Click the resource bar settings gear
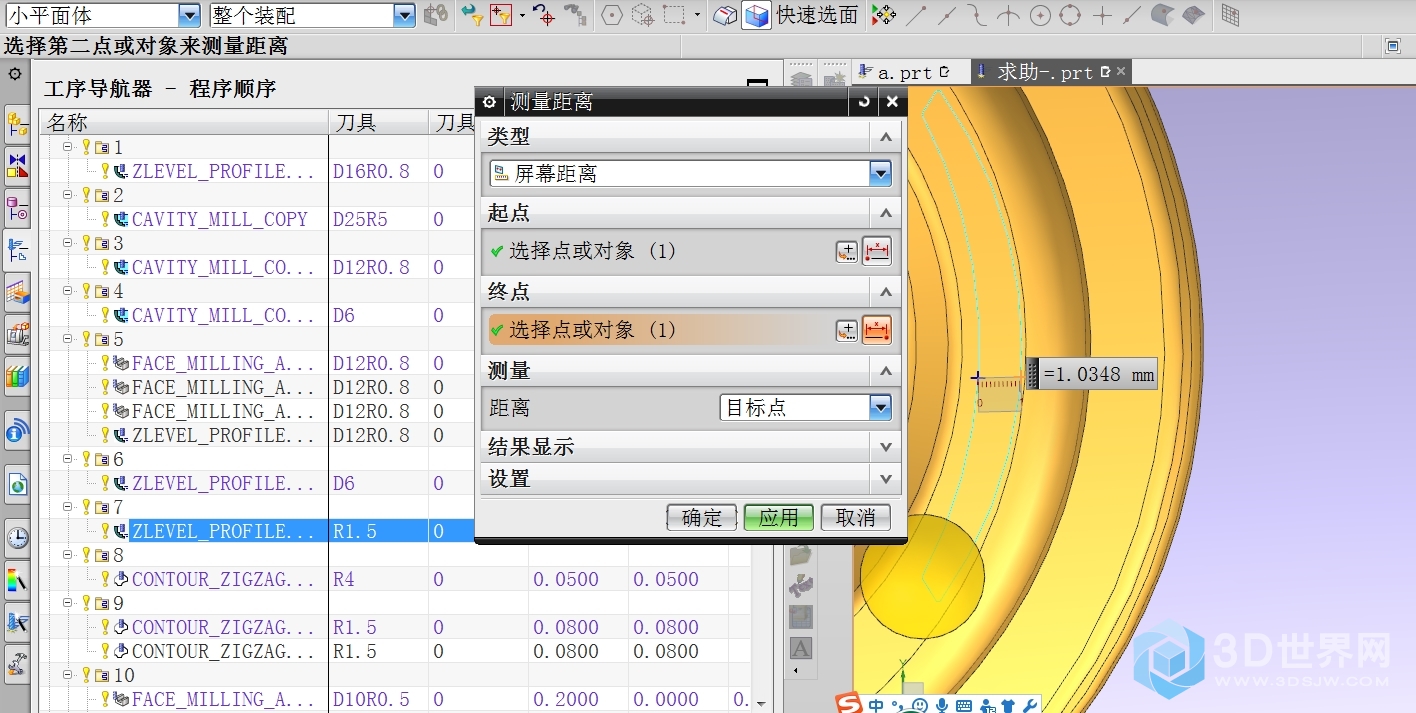 pyautogui.click(x=14, y=74)
